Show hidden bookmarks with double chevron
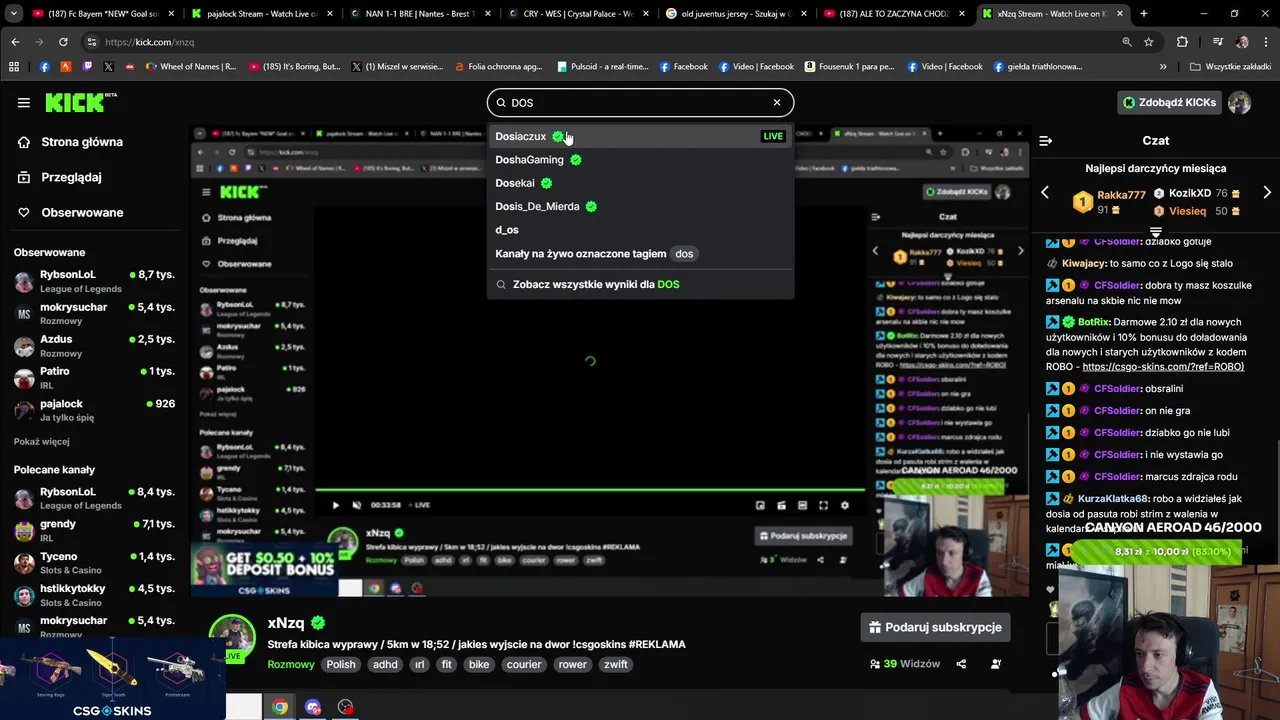Screen dimensions: 1280x720 tap(1163, 66)
